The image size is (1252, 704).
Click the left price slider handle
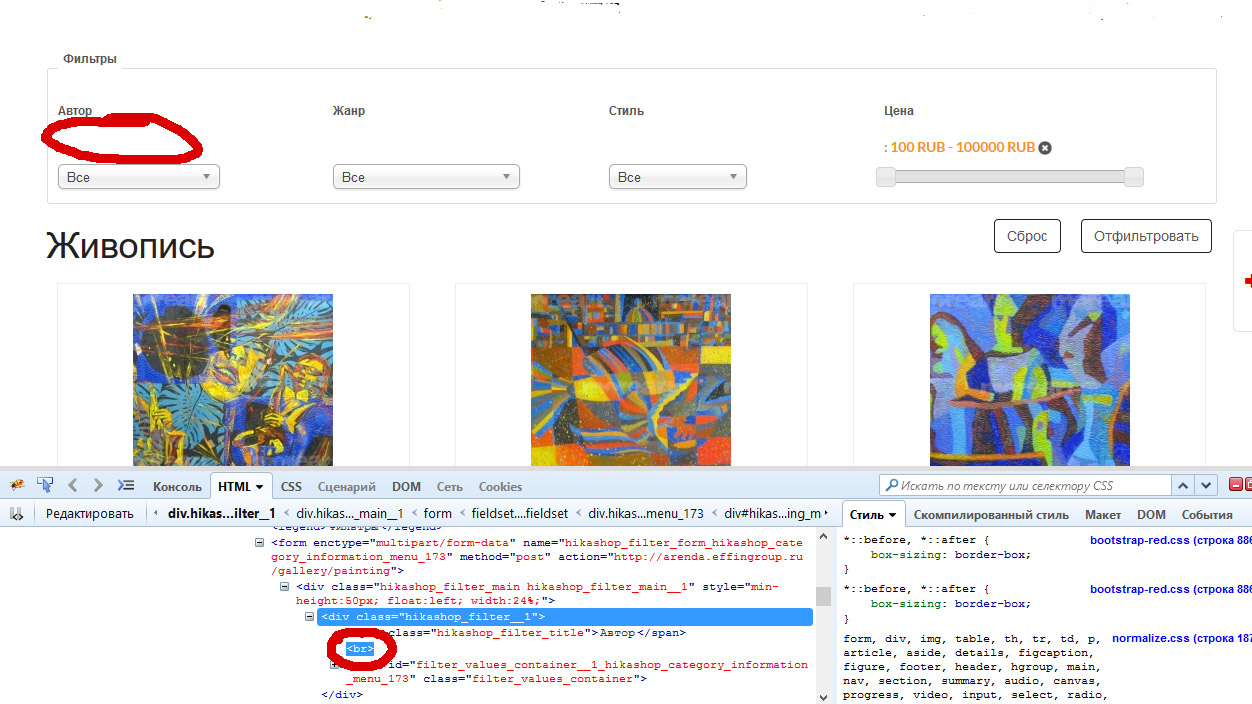(886, 177)
